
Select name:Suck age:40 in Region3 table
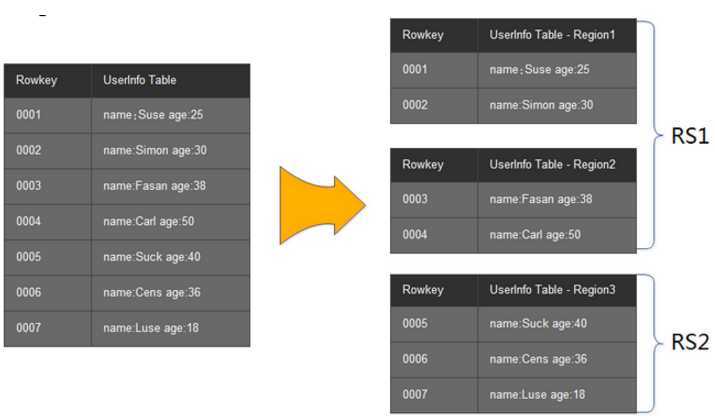click(x=538, y=324)
